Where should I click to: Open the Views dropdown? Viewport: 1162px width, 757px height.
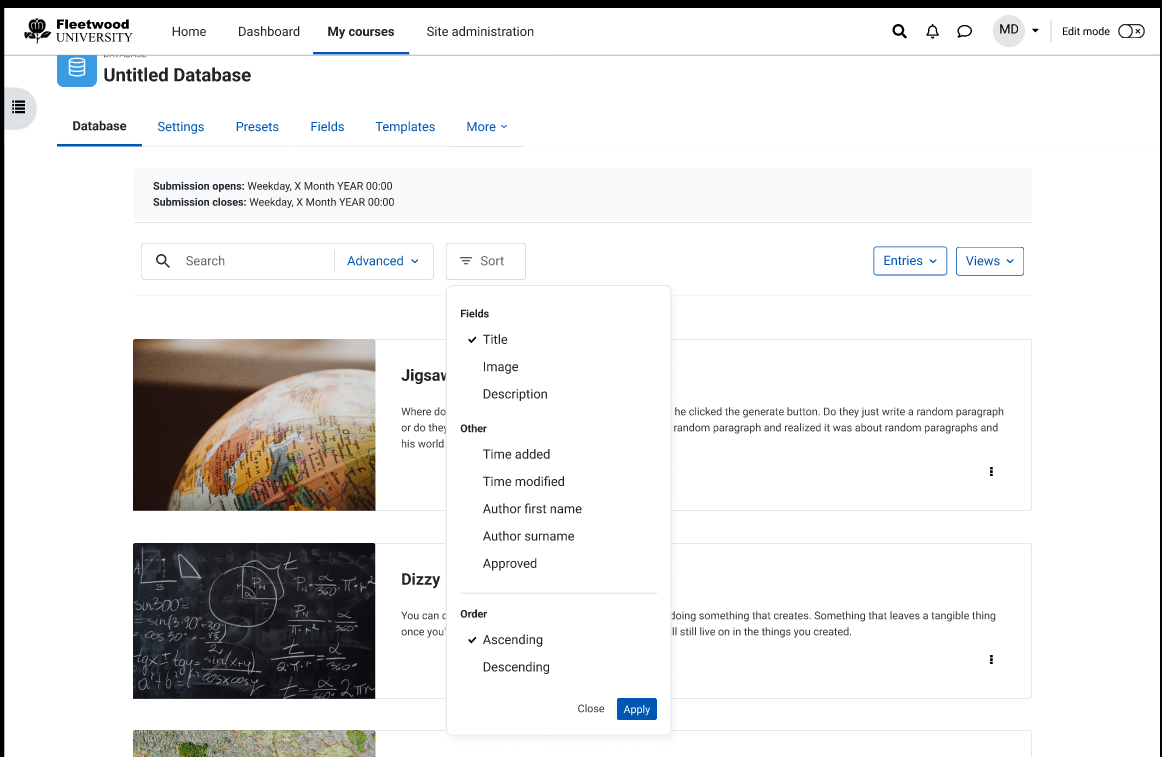click(x=990, y=261)
